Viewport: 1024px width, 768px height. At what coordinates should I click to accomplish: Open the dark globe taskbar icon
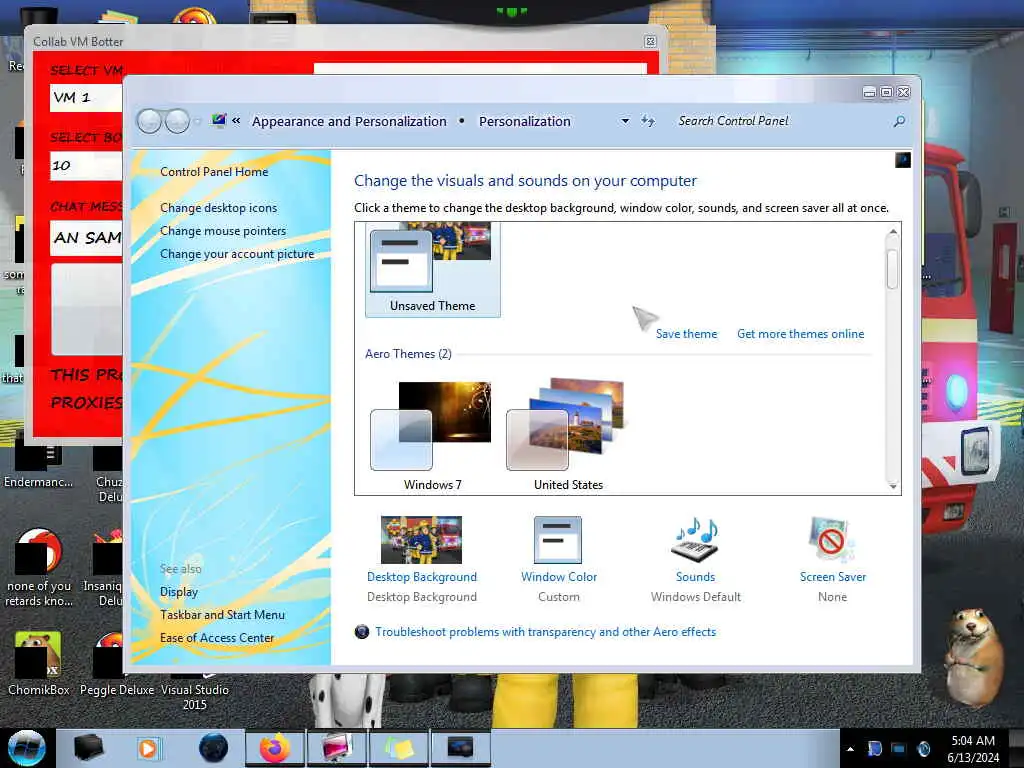[x=214, y=748]
